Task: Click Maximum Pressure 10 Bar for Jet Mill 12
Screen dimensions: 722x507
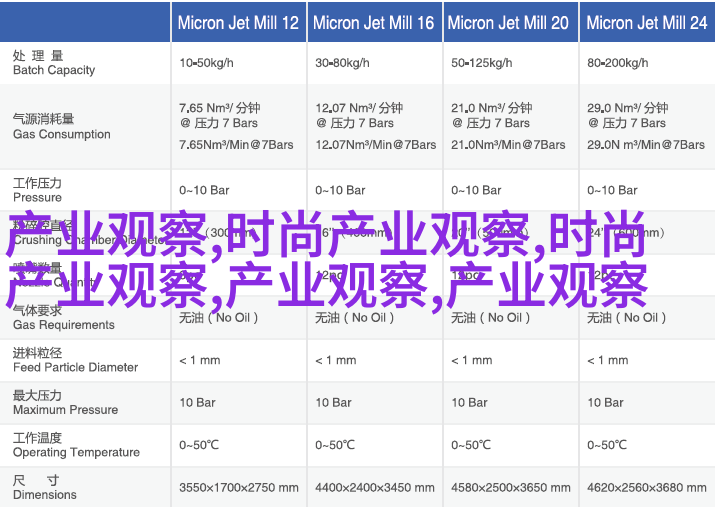Action: (197, 402)
